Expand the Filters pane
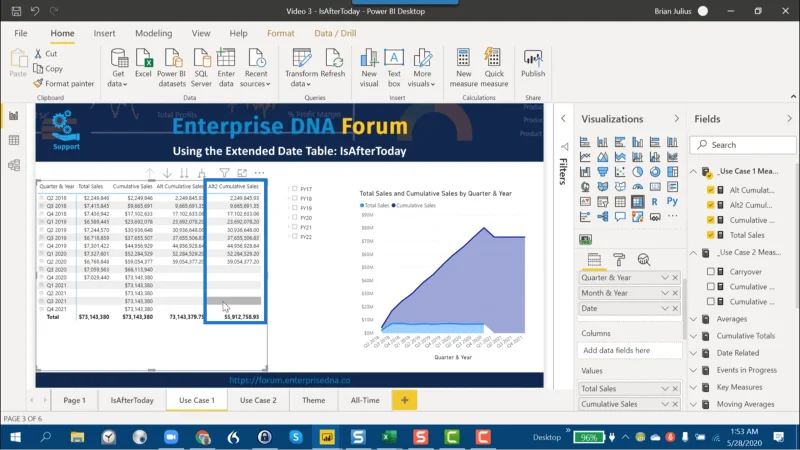800x450 pixels. [x=563, y=118]
